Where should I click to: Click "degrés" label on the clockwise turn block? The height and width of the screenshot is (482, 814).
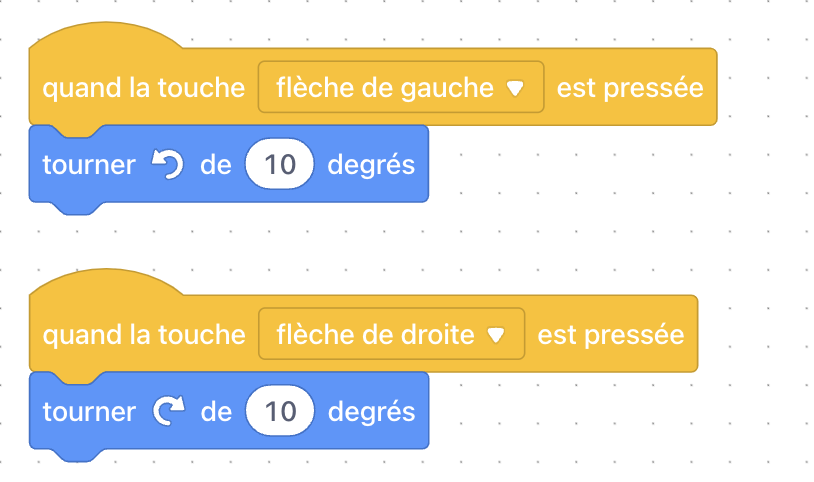pos(372,413)
